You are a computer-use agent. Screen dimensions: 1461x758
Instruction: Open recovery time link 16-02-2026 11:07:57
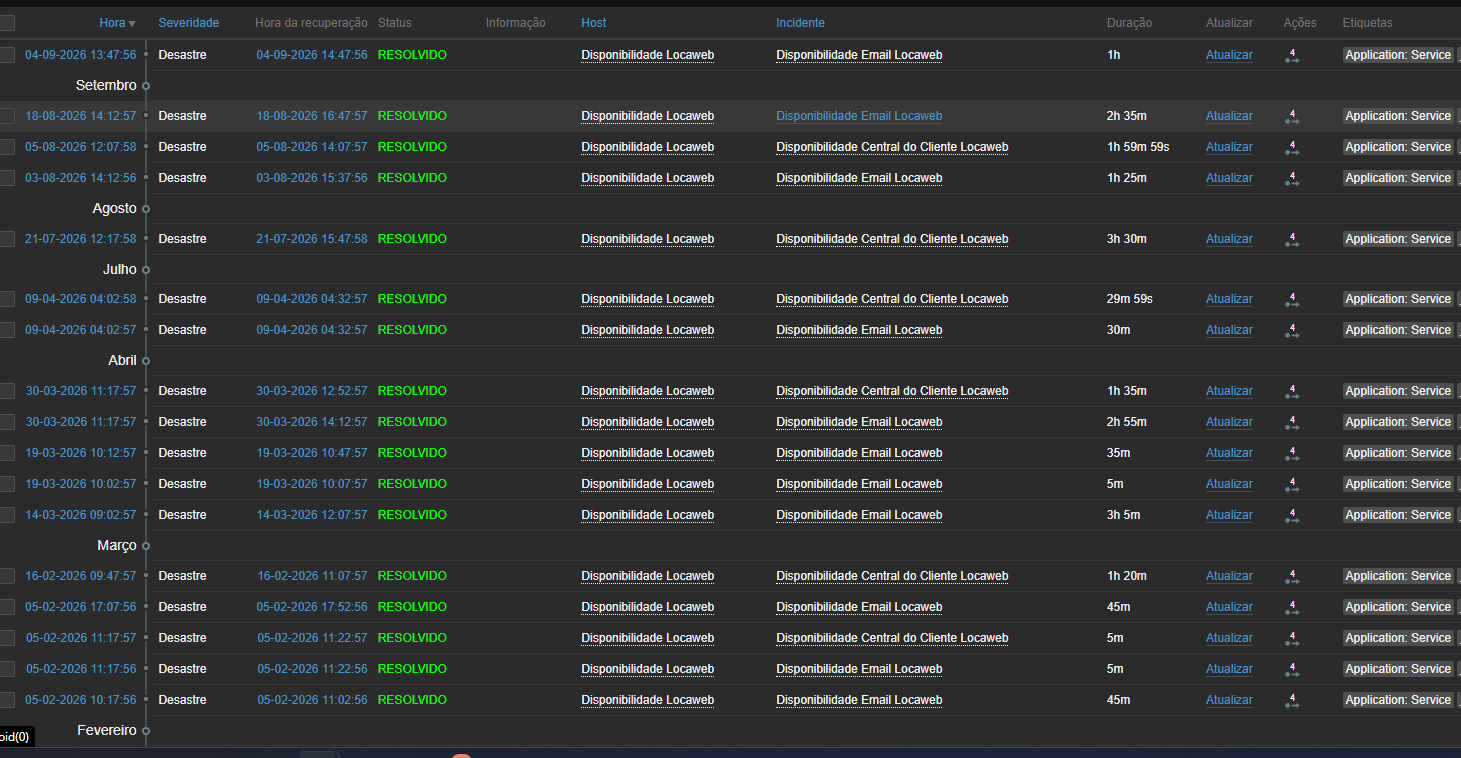pos(312,576)
